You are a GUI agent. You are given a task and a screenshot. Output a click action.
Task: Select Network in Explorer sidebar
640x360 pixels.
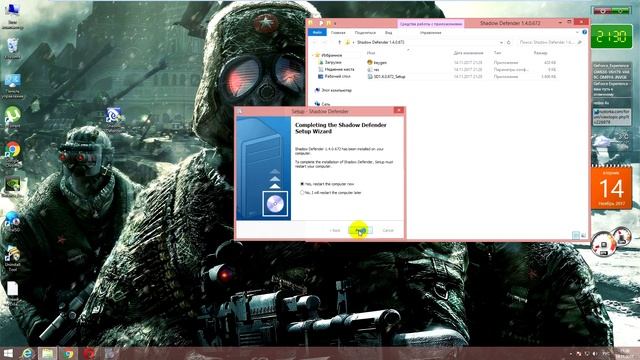[325, 104]
